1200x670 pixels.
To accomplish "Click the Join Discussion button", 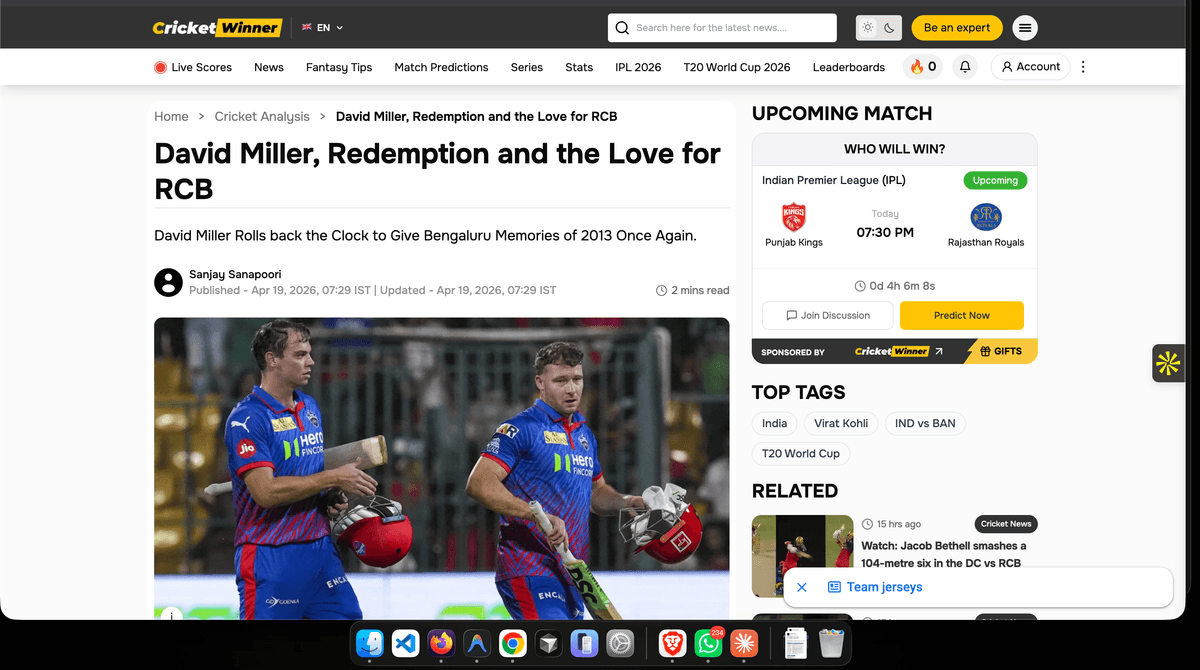I will [828, 315].
